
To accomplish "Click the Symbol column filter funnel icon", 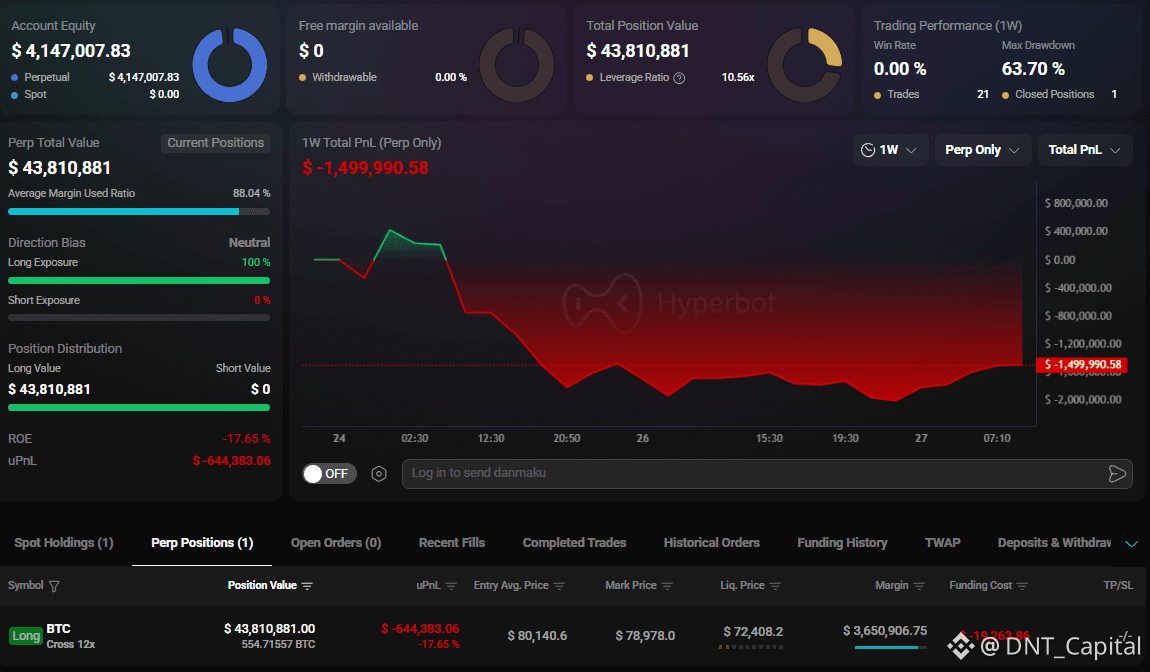I will (54, 585).
